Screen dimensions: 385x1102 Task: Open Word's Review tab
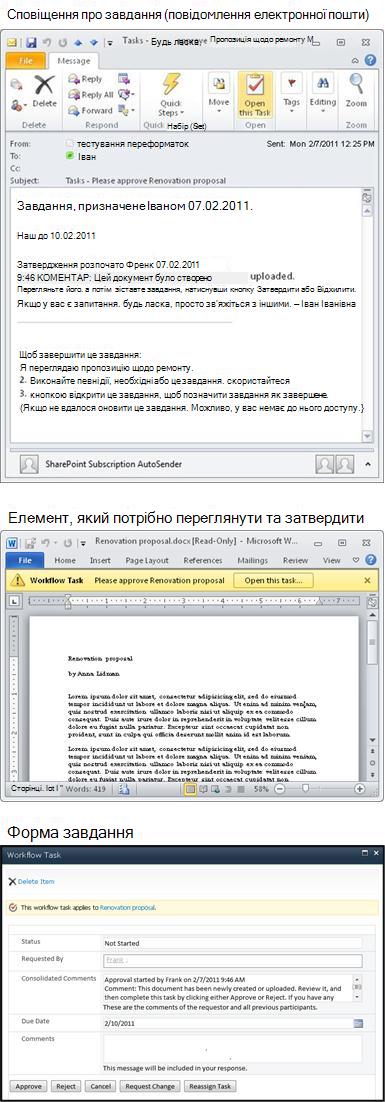click(295, 561)
